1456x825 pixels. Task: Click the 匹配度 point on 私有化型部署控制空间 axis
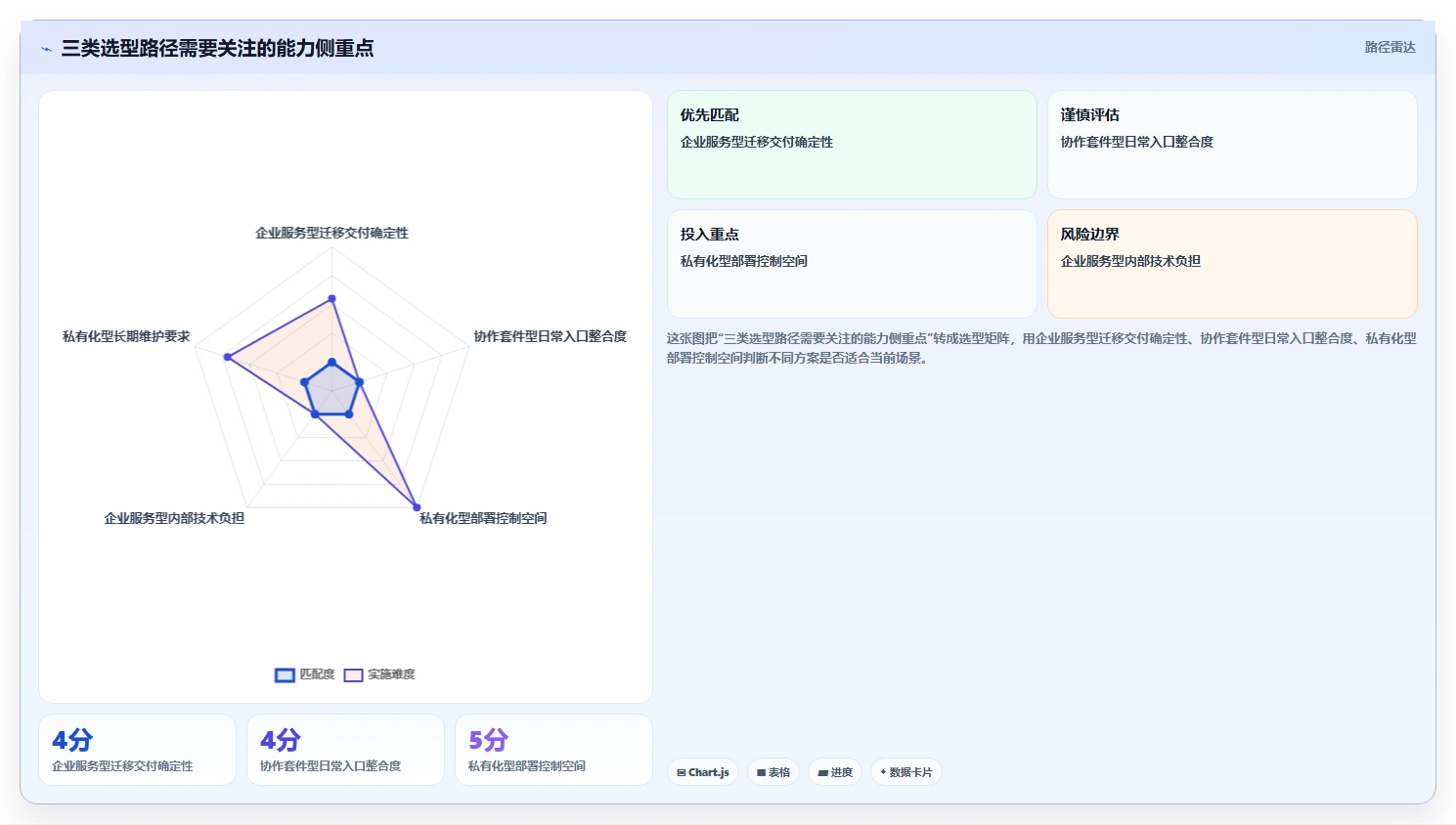pos(349,414)
